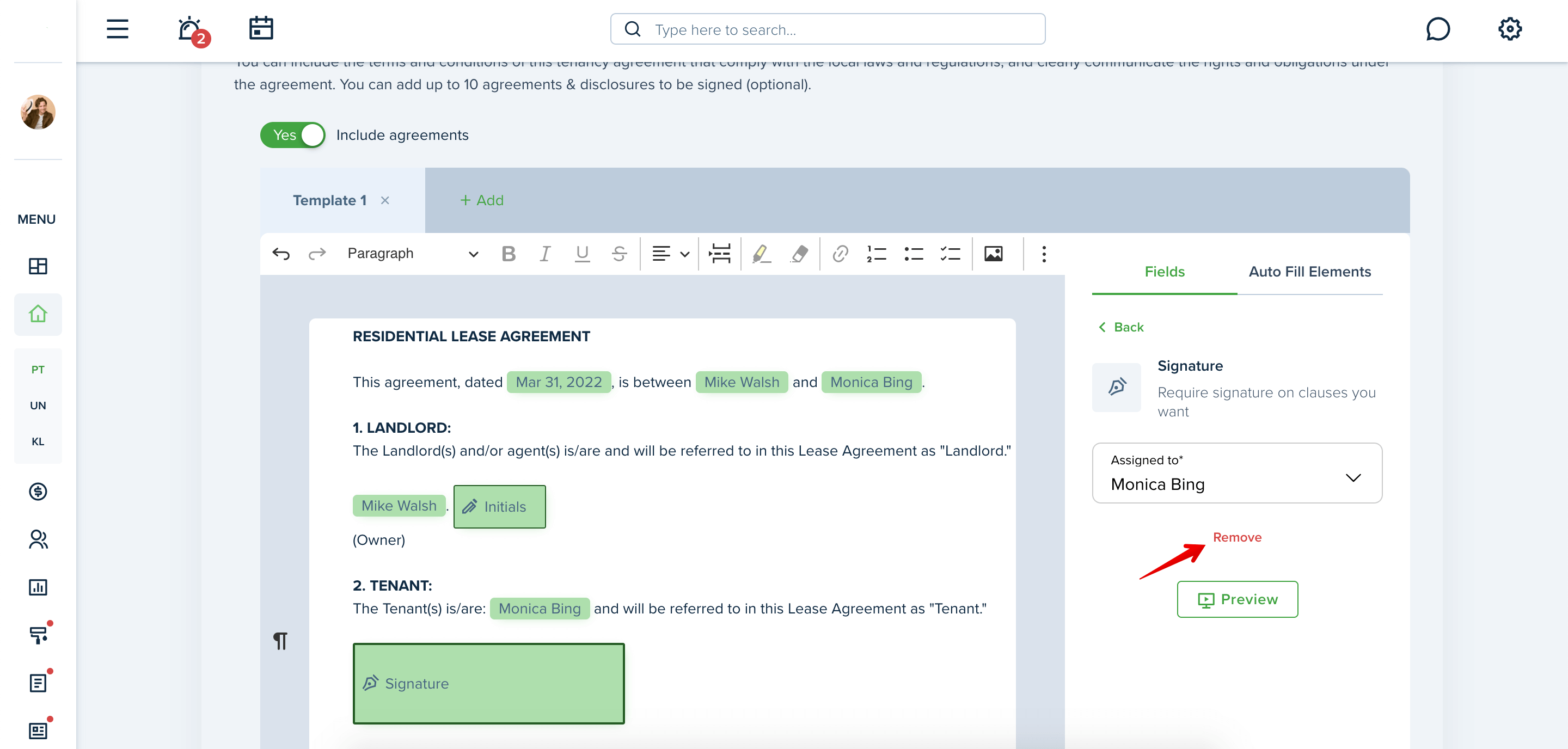Open the reports chart icon in sidebar
The image size is (1568, 749).
[38, 587]
